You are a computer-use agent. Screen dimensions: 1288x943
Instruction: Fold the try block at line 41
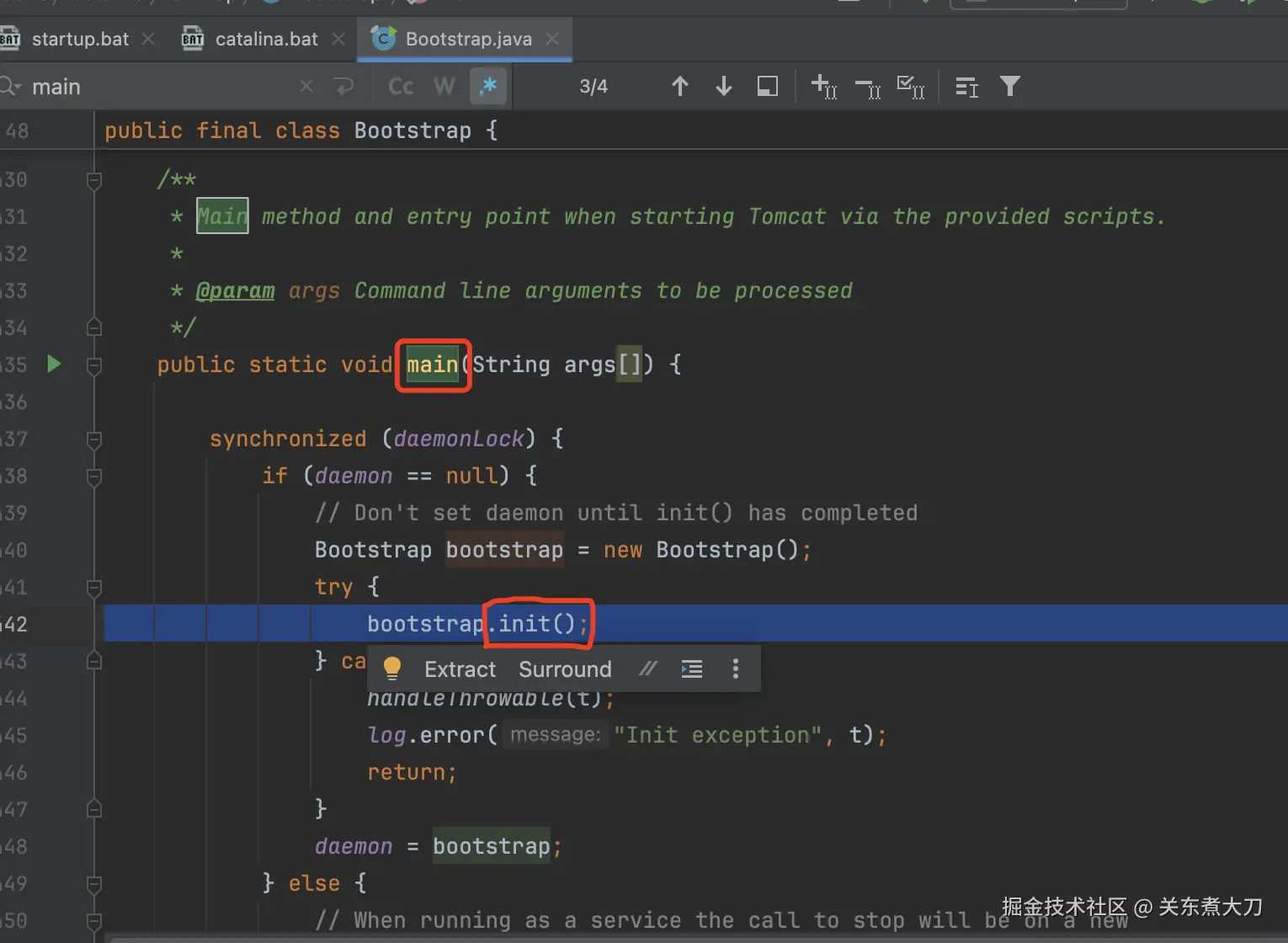coord(94,587)
